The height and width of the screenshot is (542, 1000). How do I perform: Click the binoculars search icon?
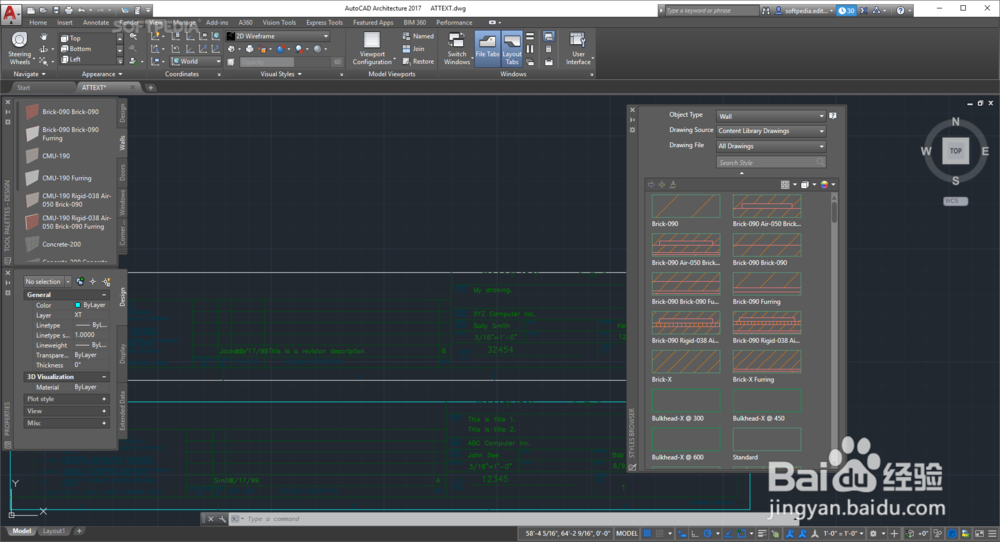pos(766,10)
